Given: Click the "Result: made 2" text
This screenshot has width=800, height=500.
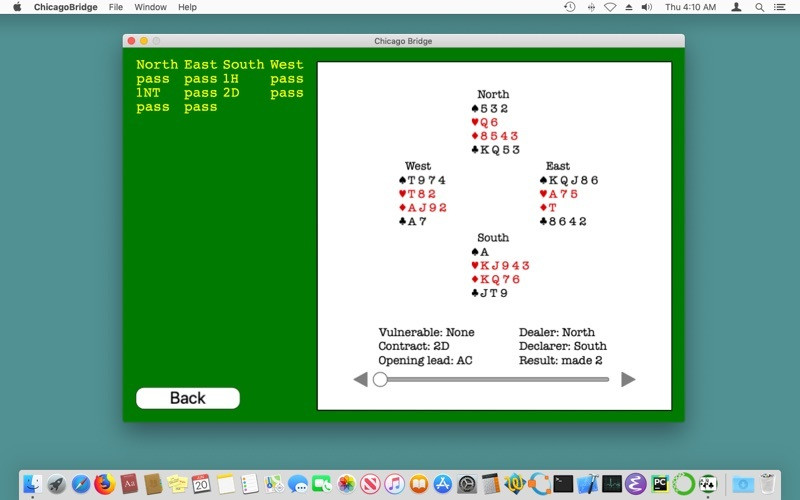Looking at the screenshot, I should (x=561, y=360).
